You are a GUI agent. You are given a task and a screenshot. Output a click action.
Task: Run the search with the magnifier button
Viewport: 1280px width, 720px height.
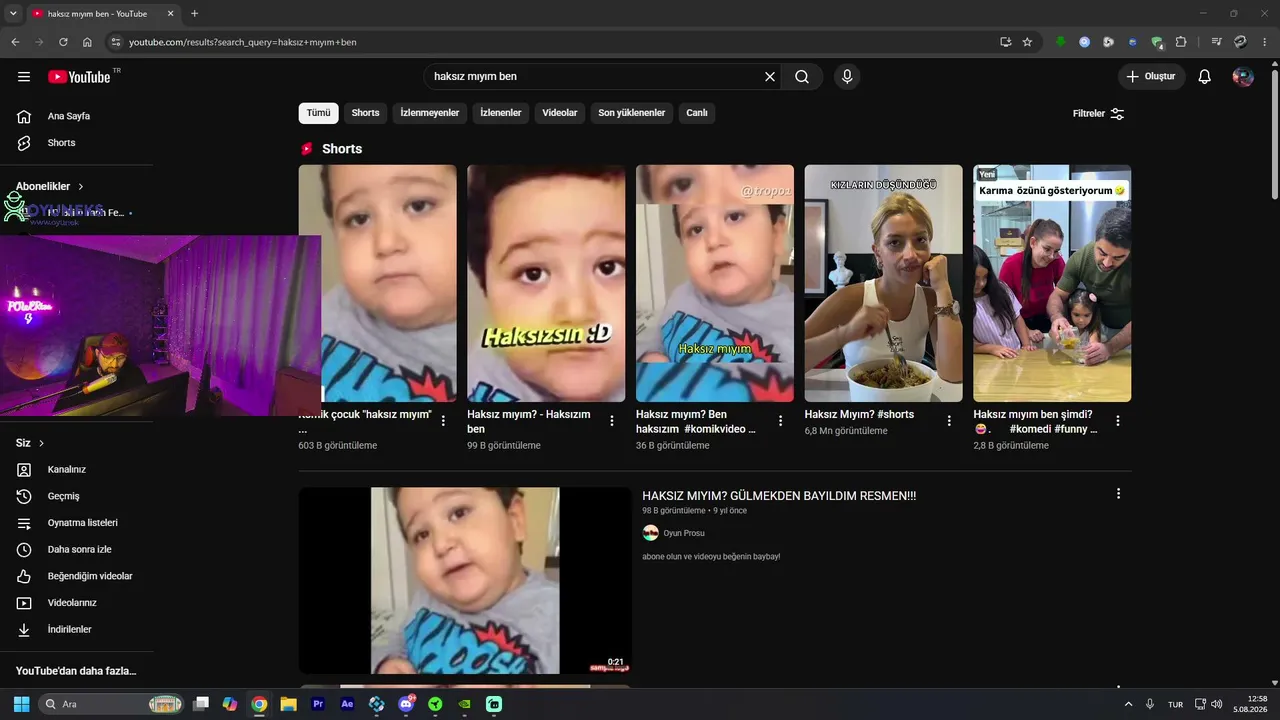[802, 77]
